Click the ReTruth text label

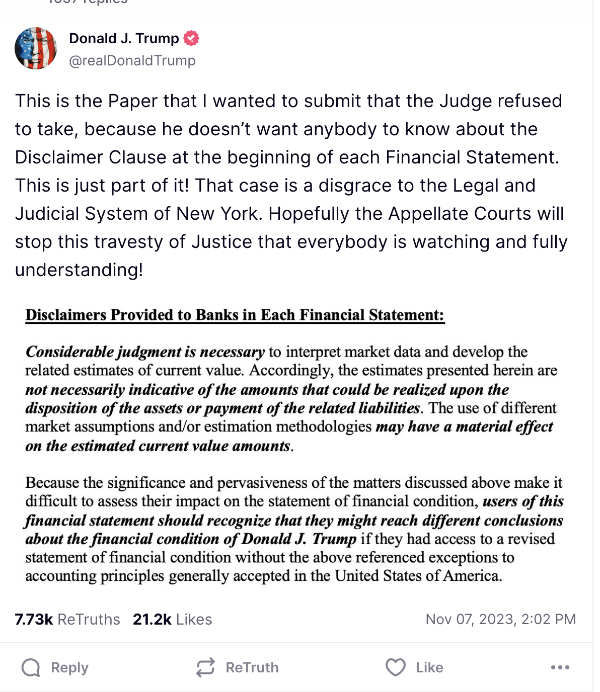click(x=252, y=667)
